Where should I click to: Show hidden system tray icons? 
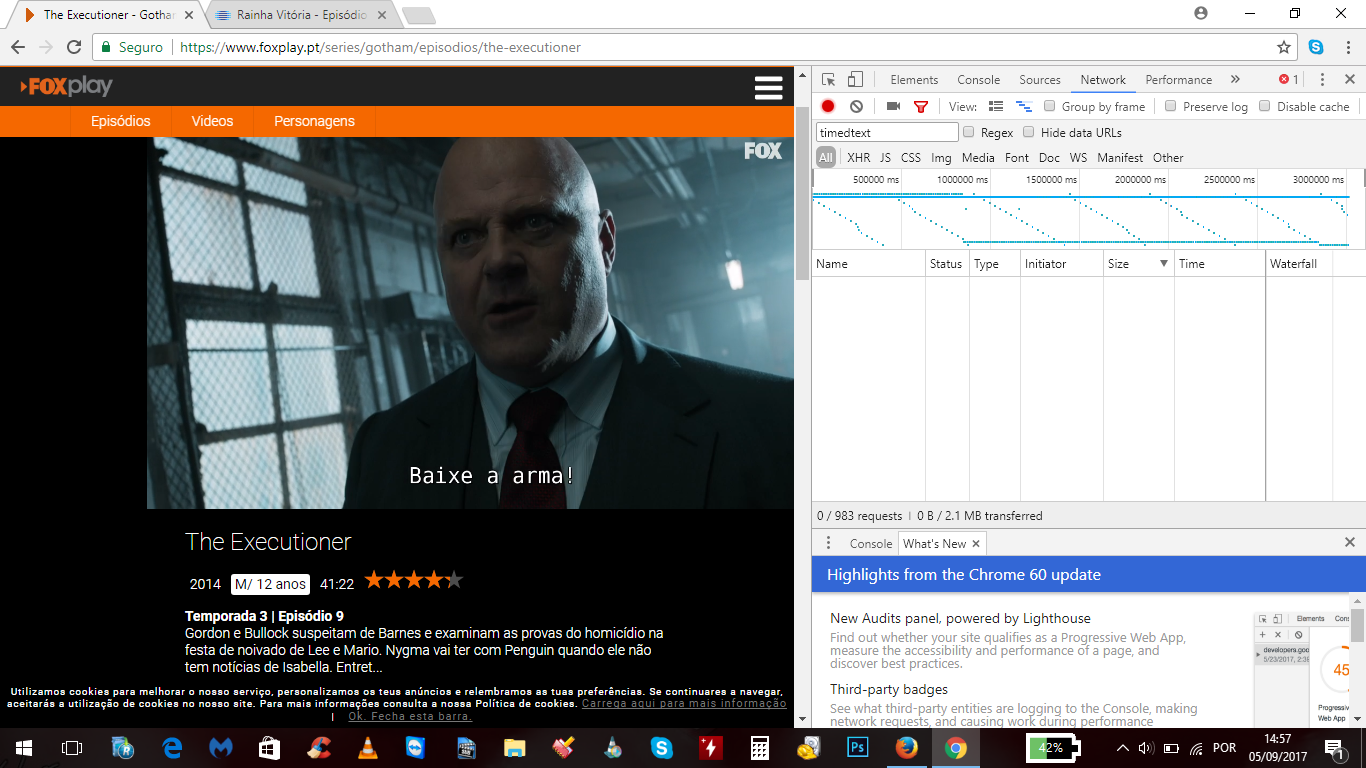(1123, 748)
